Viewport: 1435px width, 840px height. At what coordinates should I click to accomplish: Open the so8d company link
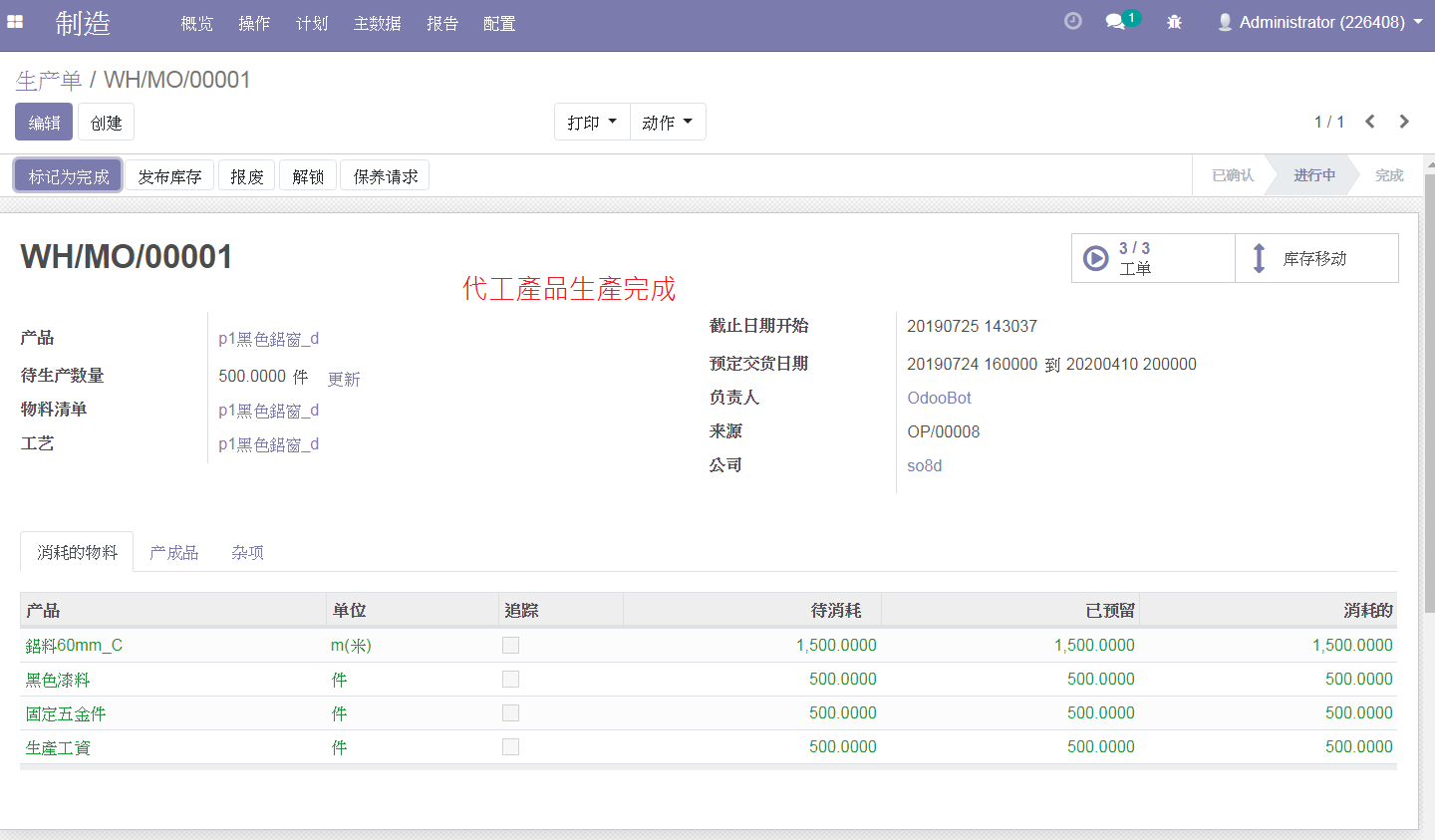coord(924,465)
